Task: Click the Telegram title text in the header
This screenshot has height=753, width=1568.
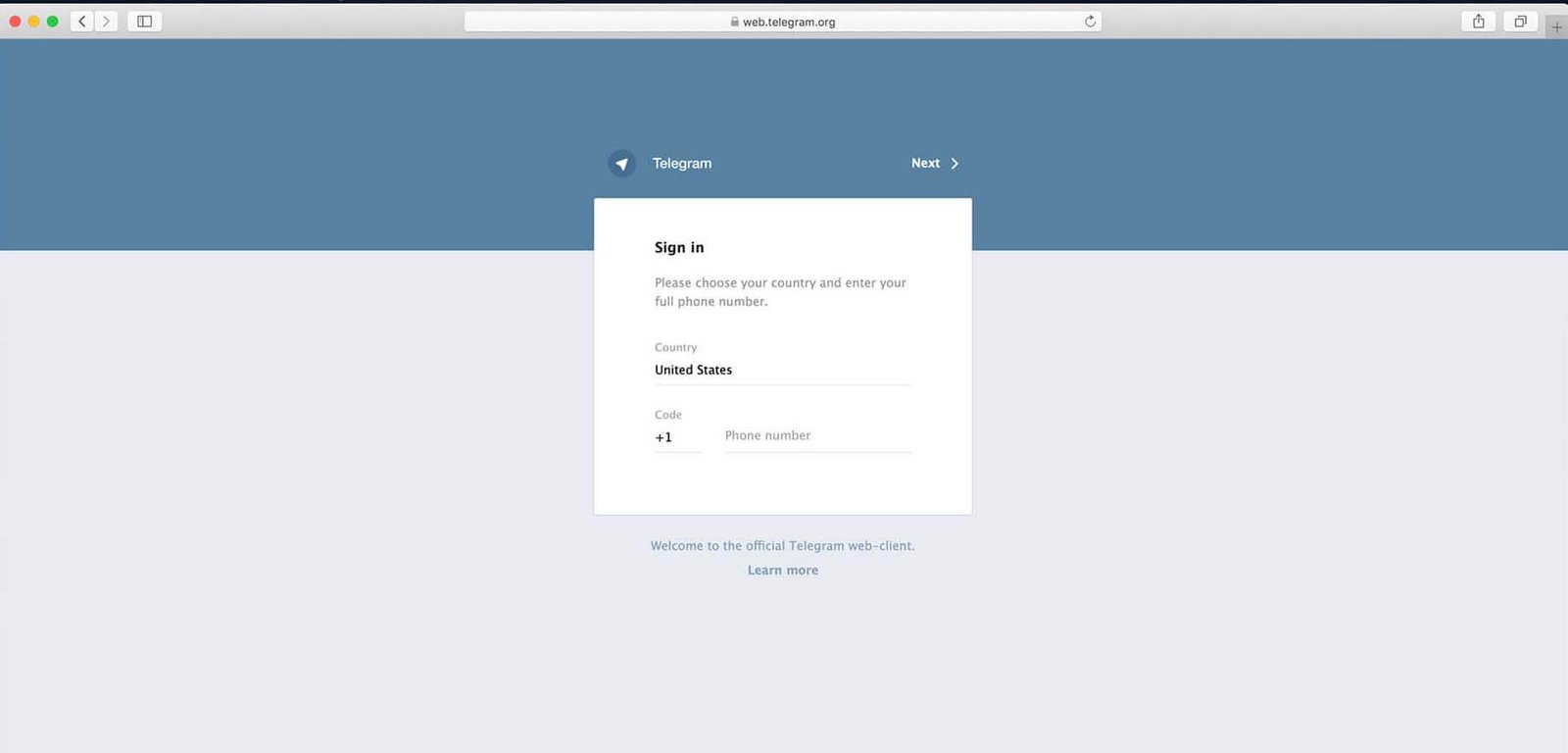Action: click(682, 164)
